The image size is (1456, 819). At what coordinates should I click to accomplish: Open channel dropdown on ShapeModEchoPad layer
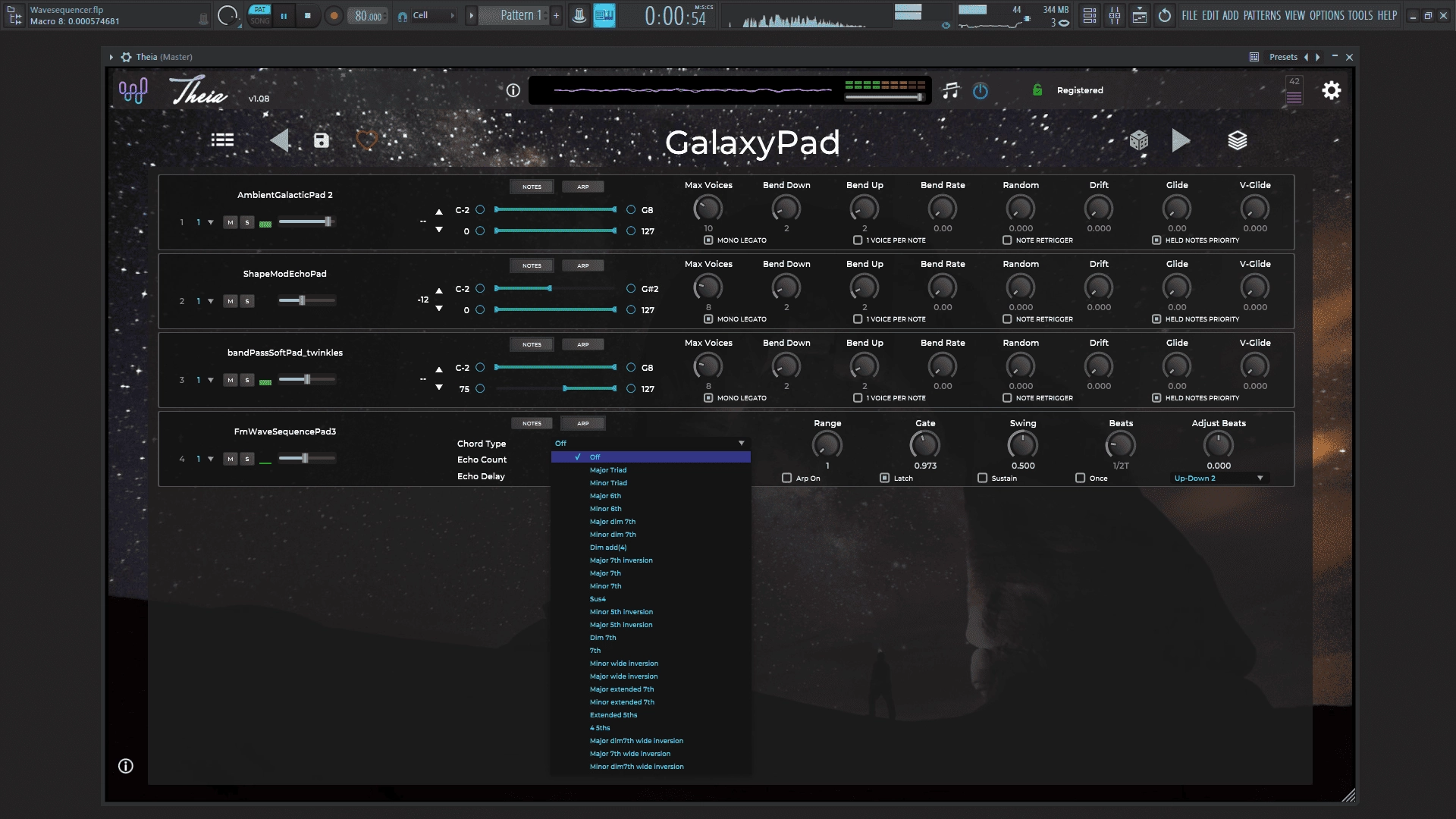point(211,301)
